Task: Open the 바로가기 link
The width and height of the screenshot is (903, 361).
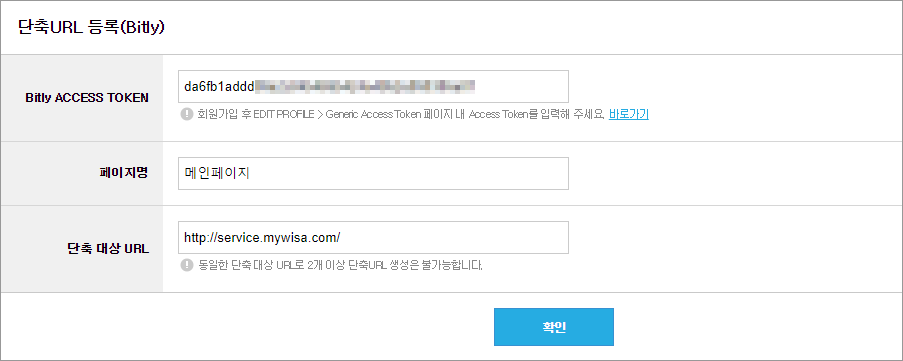Action: 629,114
